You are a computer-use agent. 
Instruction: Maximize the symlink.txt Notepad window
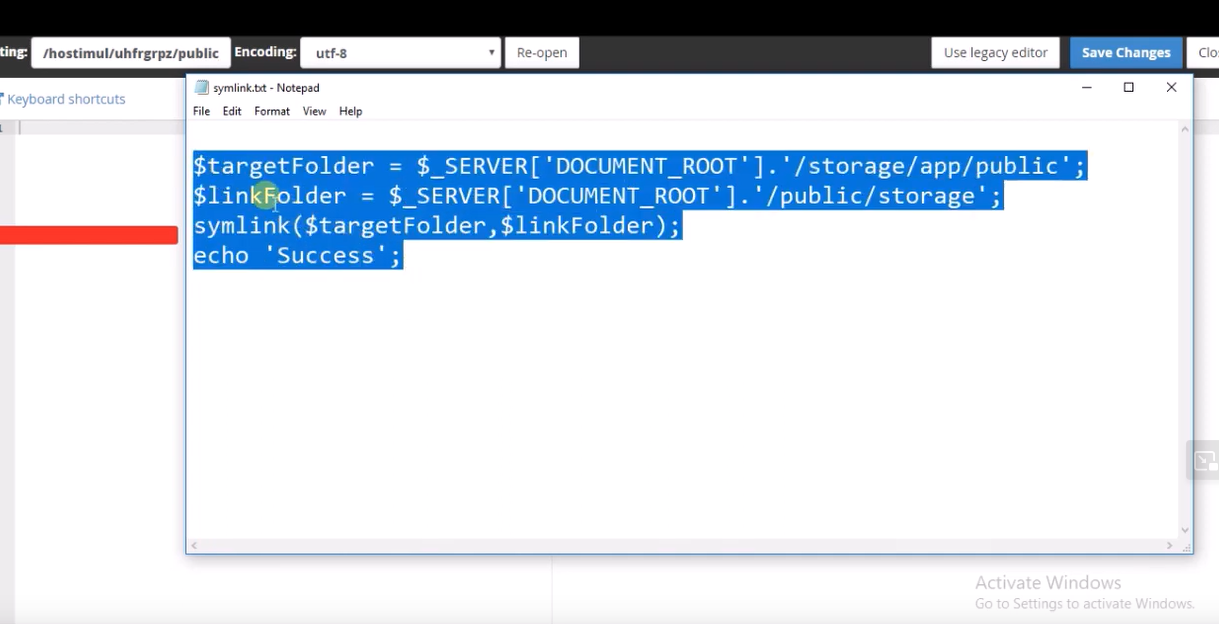coord(1129,88)
